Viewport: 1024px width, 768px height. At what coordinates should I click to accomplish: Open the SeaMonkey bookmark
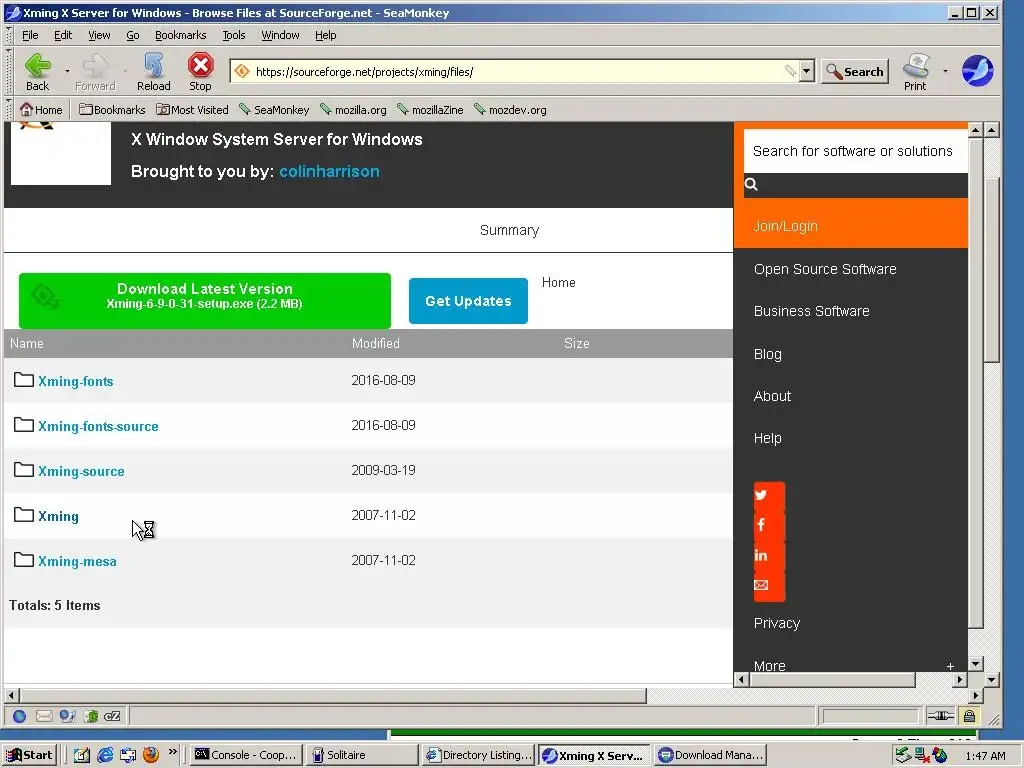[274, 110]
